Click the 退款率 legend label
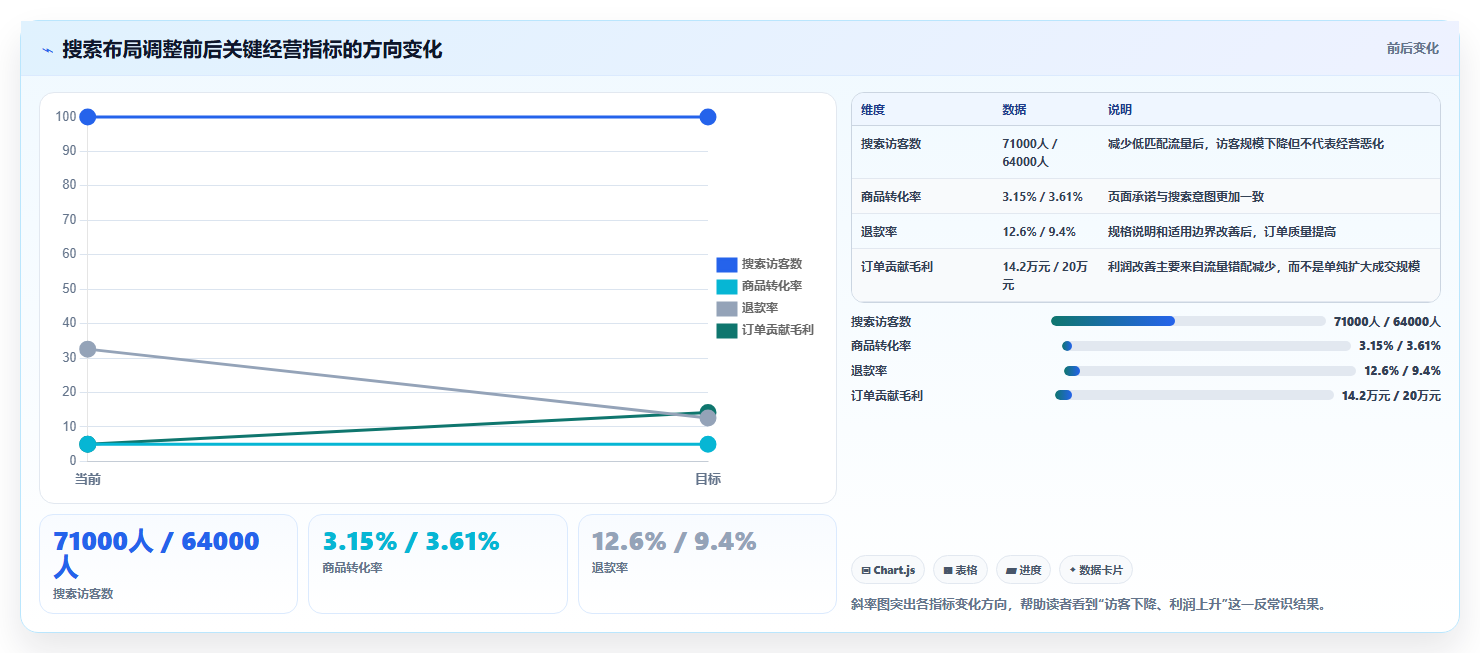This screenshot has width=1480, height=653. coord(760,308)
